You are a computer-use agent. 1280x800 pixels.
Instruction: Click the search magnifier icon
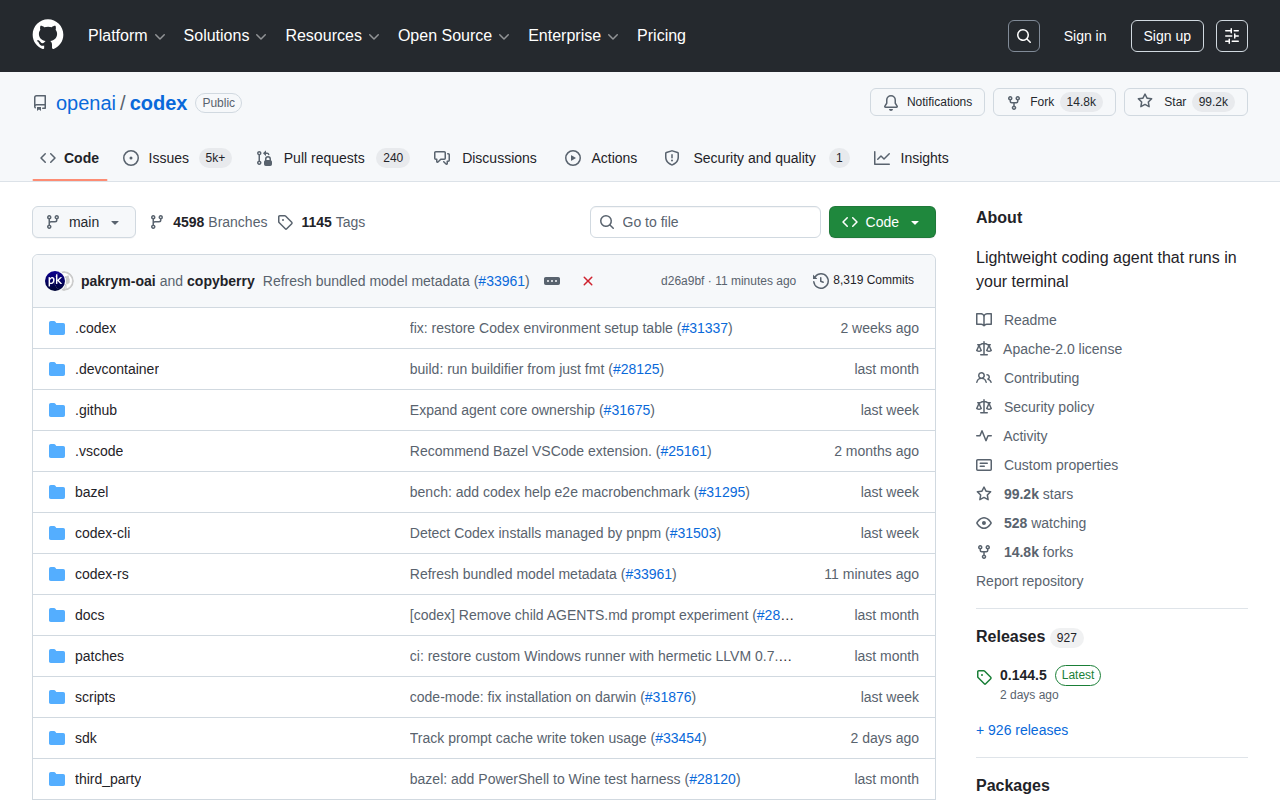(1024, 36)
